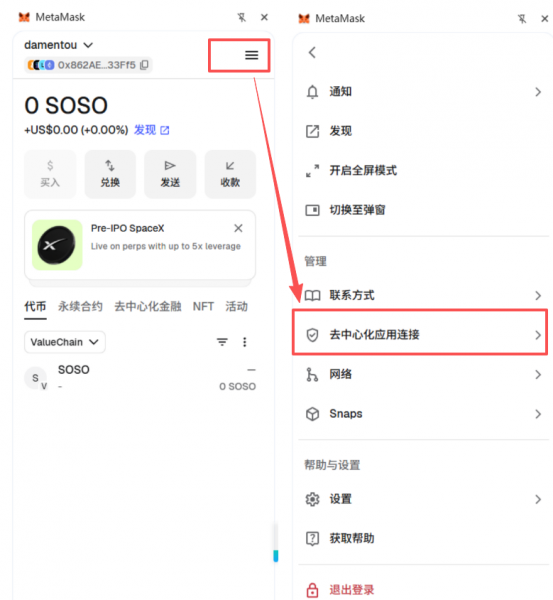
Task: Unpin the left MetaMask window
Action: click(241, 17)
